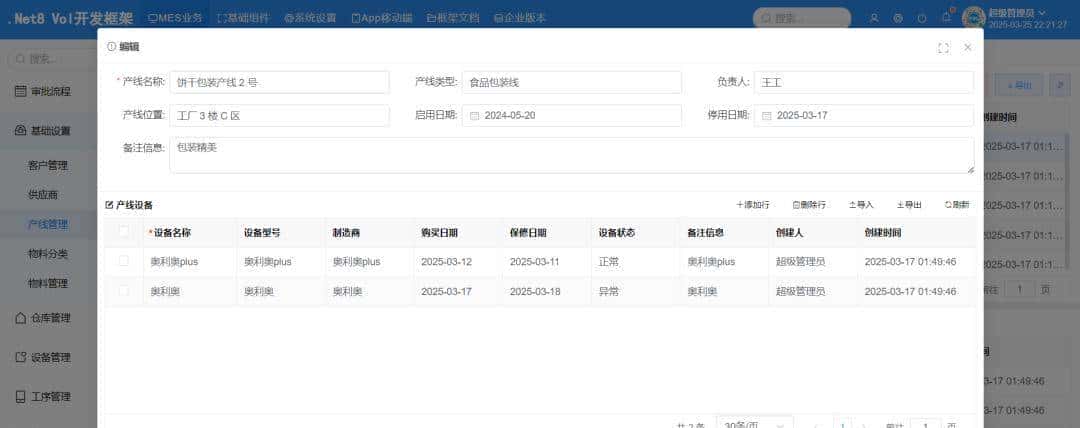Check the checkbox of the 异常 device row
The width and height of the screenshot is (1080, 428).
pyautogui.click(x=123, y=291)
